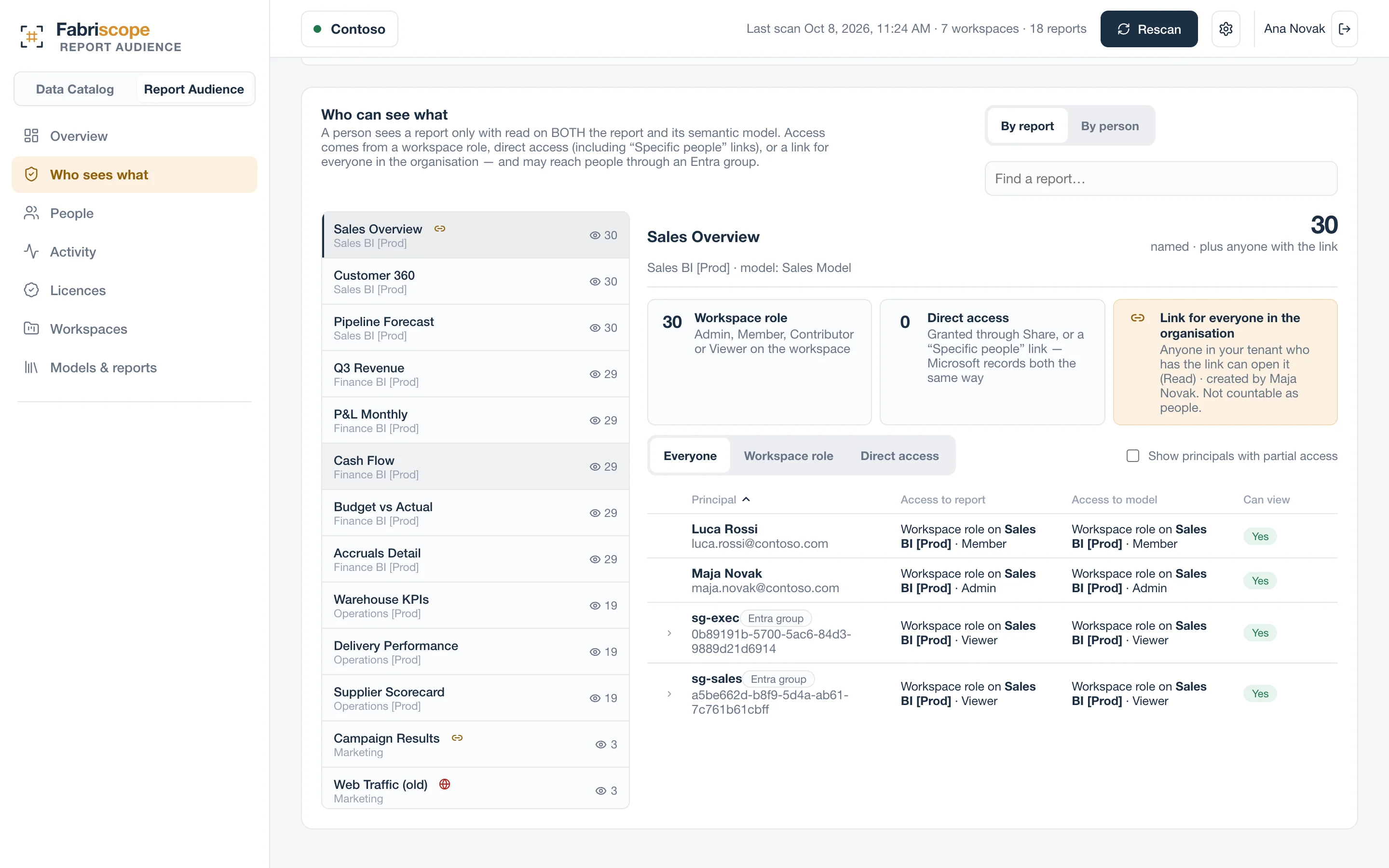The image size is (1389, 868).
Task: Select the Direct access tab
Action: pyautogui.click(x=899, y=456)
